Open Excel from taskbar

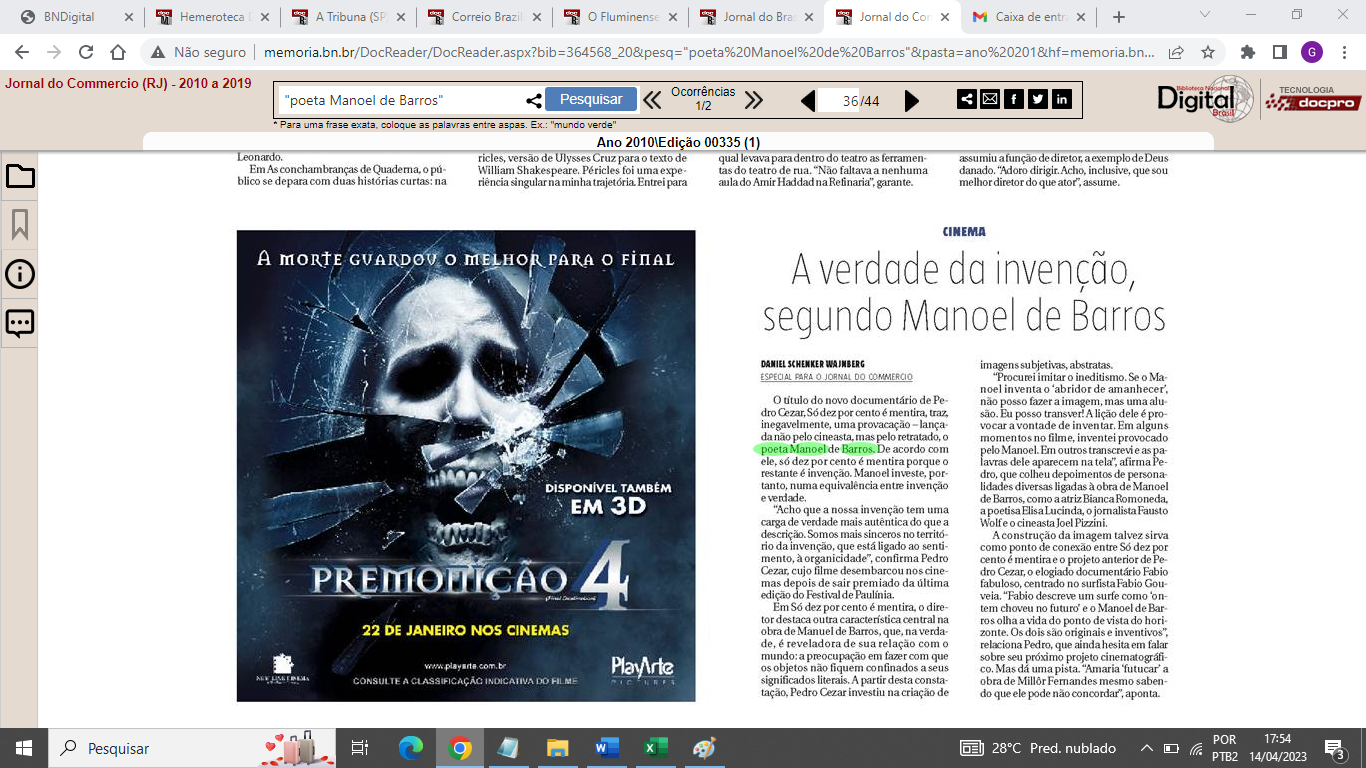pos(655,748)
